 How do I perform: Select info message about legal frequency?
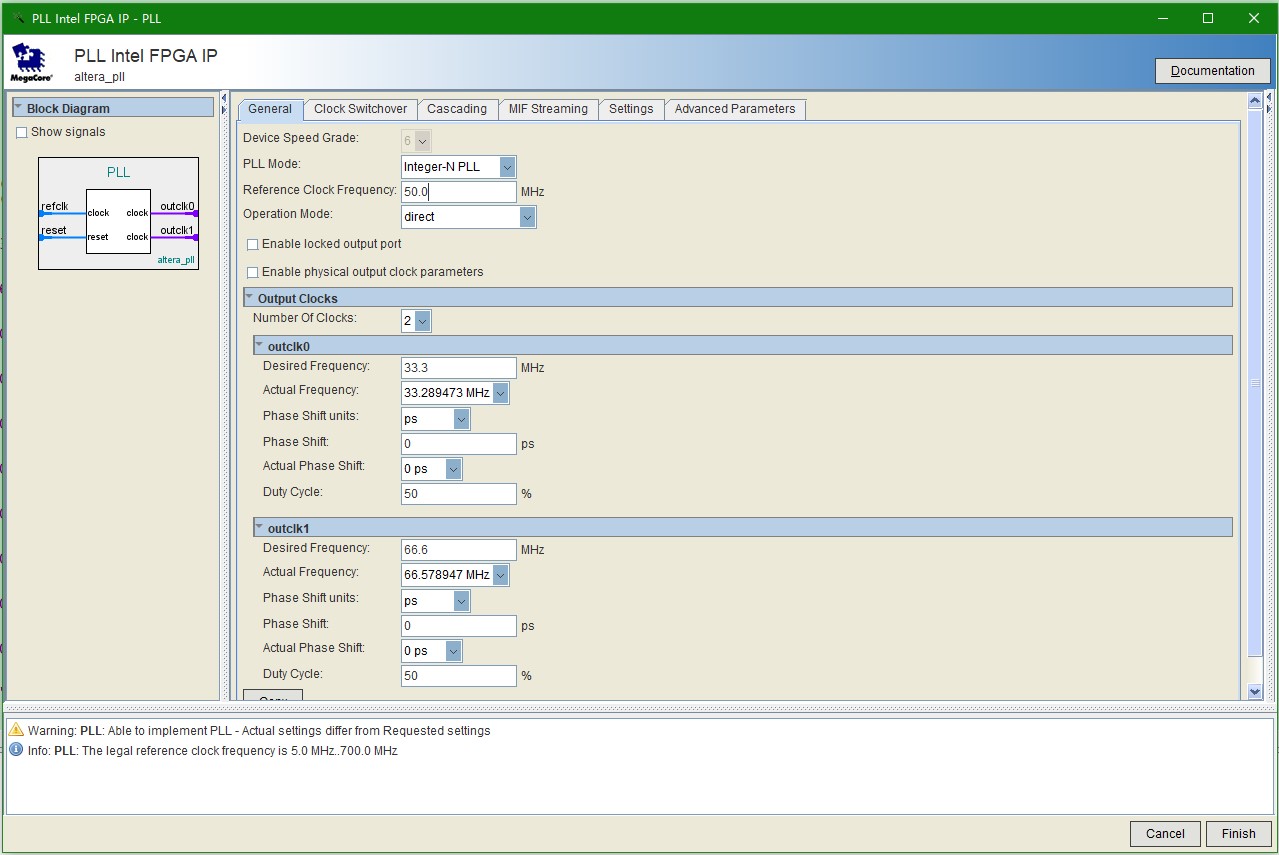pyautogui.click(x=213, y=751)
